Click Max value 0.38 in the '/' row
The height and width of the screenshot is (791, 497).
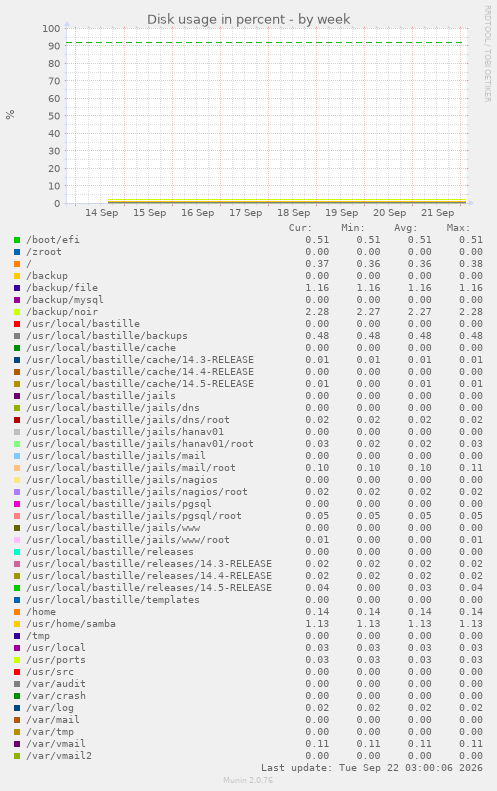pyautogui.click(x=471, y=264)
